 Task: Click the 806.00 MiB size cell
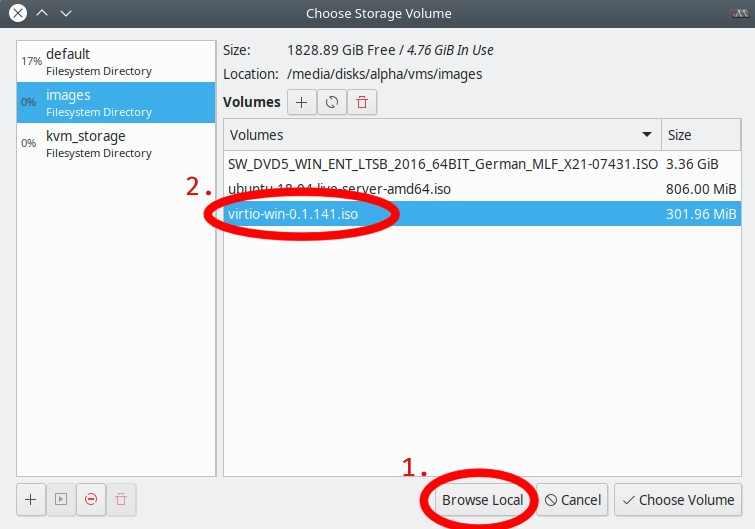pyautogui.click(x=701, y=189)
